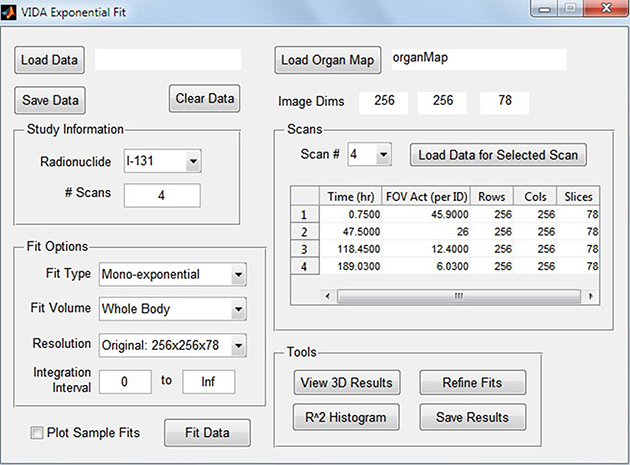630x465 pixels.
Task: Click the time cell 189.0300
Action: point(351,266)
